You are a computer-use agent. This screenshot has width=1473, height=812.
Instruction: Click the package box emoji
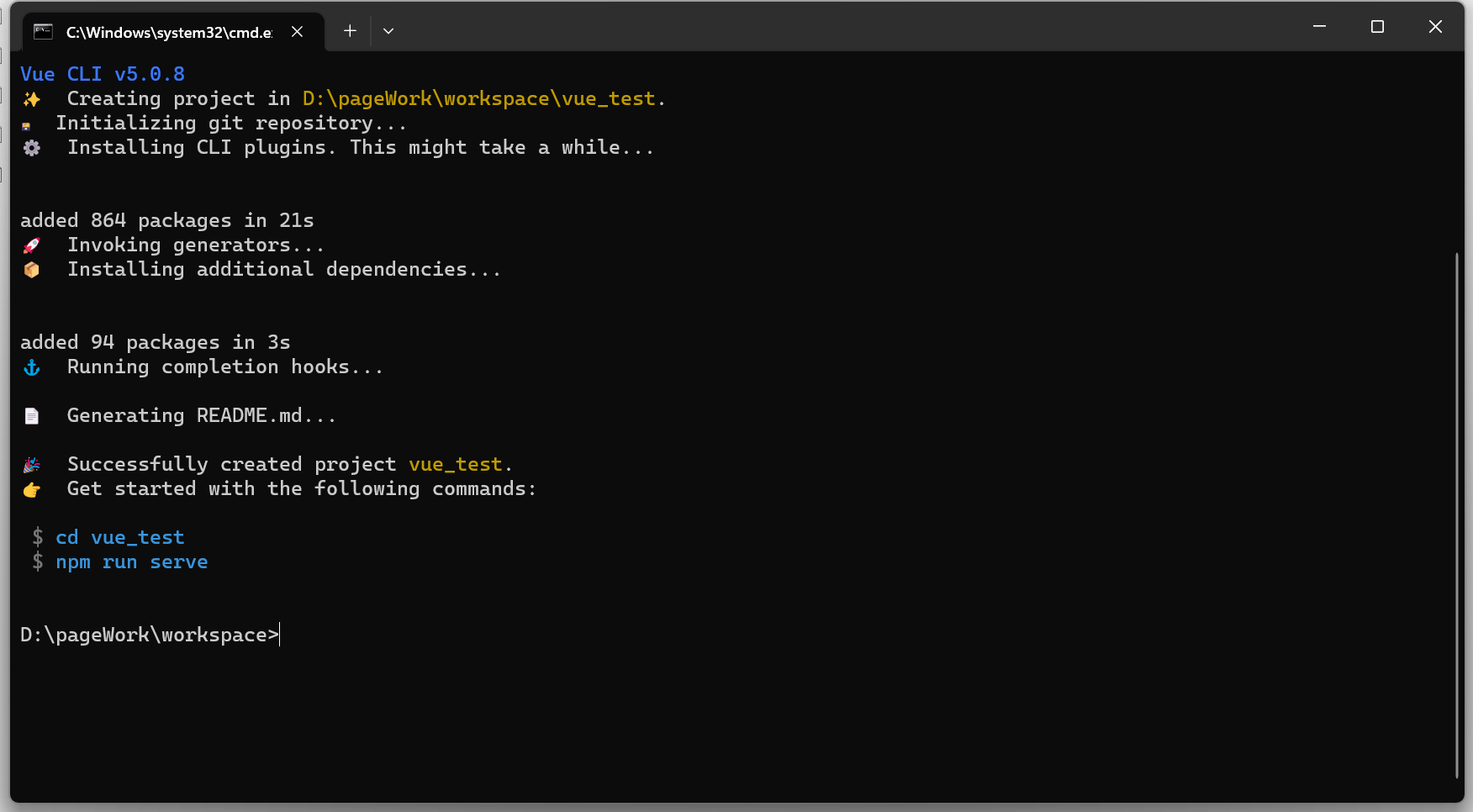[x=32, y=270]
